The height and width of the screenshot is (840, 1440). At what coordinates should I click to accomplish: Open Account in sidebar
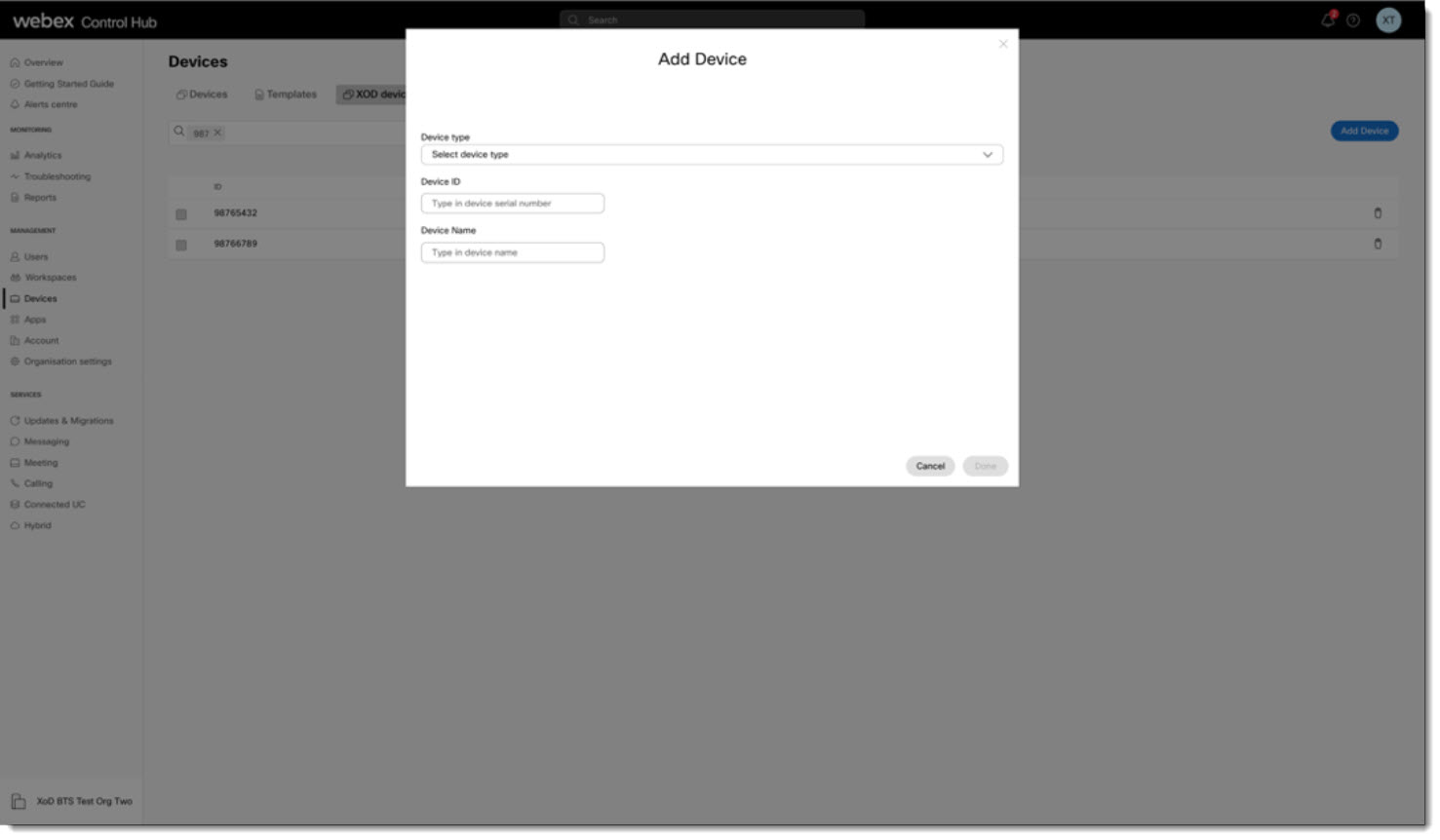click(35, 340)
